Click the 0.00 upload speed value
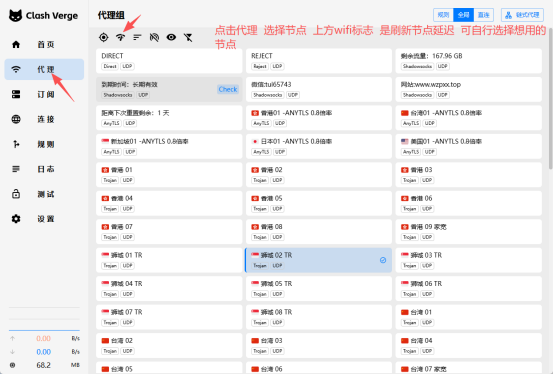 tap(43, 339)
